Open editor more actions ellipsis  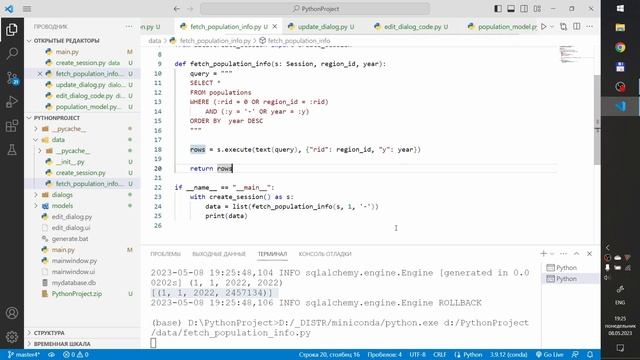coord(590,27)
